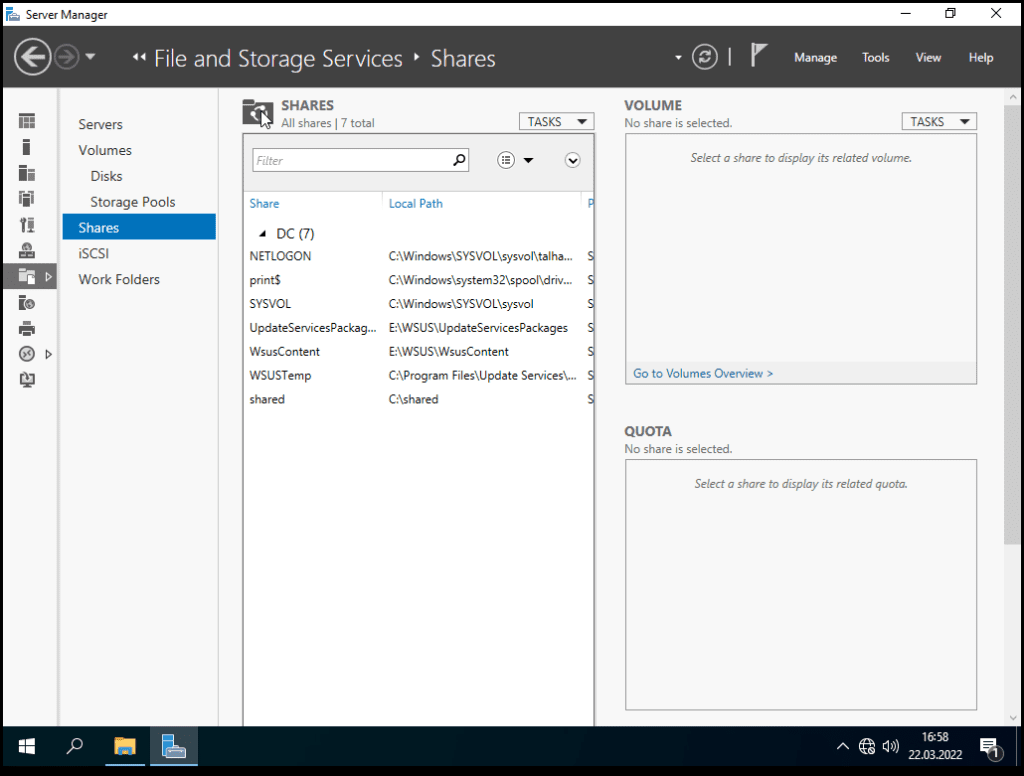
Task: Expand the Remote Desktop Services sidebar arrow
Action: [x=48, y=354]
